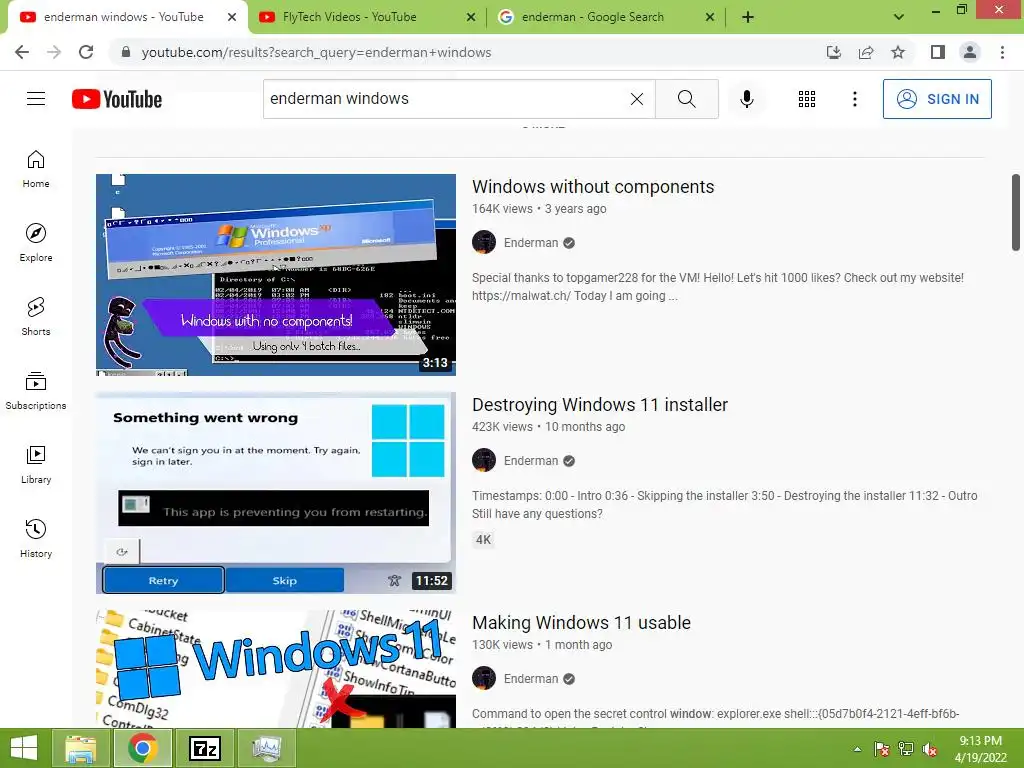Open Explore in the sidebar

point(36,243)
